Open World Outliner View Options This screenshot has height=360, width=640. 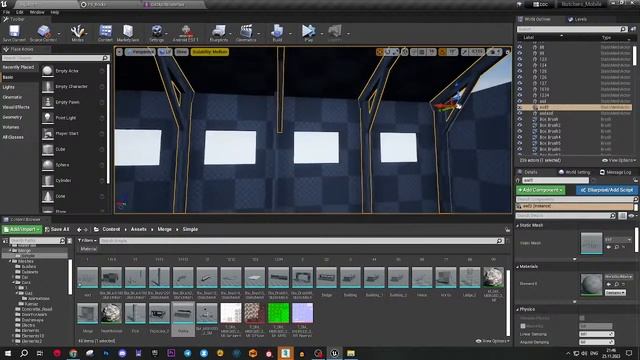coord(619,160)
